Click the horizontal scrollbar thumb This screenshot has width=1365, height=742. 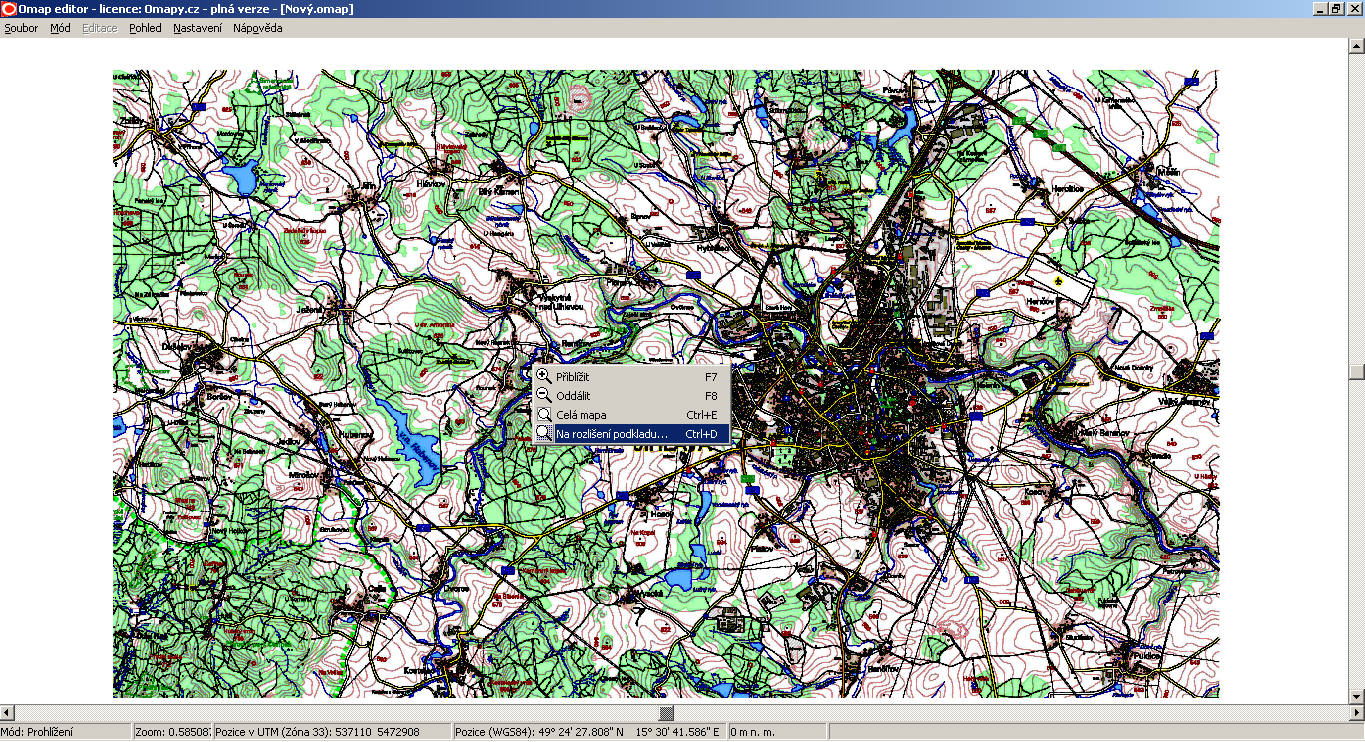click(666, 713)
